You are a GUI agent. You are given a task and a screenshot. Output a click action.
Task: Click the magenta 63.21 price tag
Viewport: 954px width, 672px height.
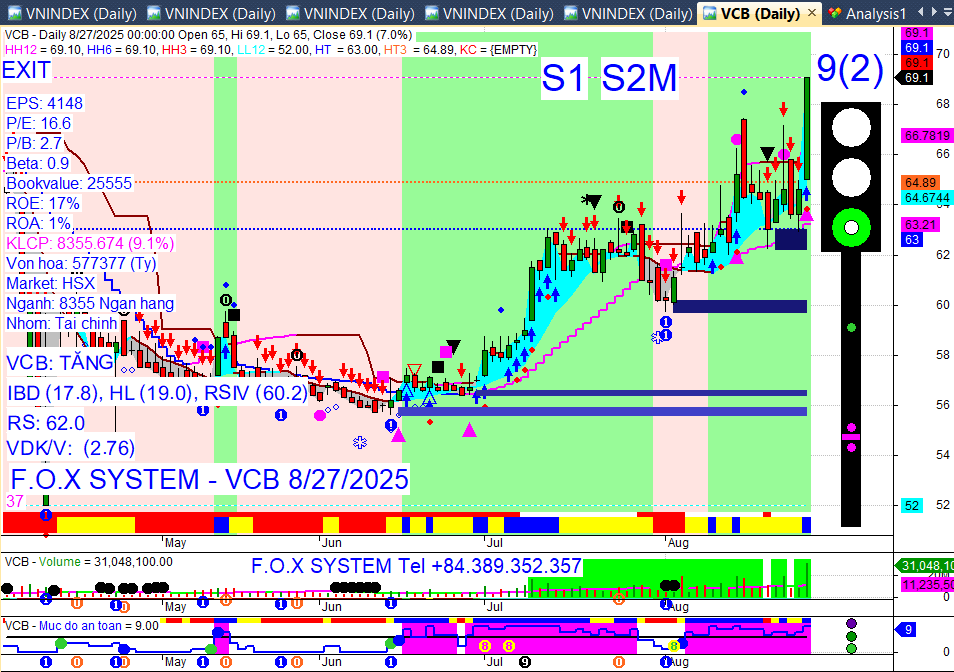[920, 225]
